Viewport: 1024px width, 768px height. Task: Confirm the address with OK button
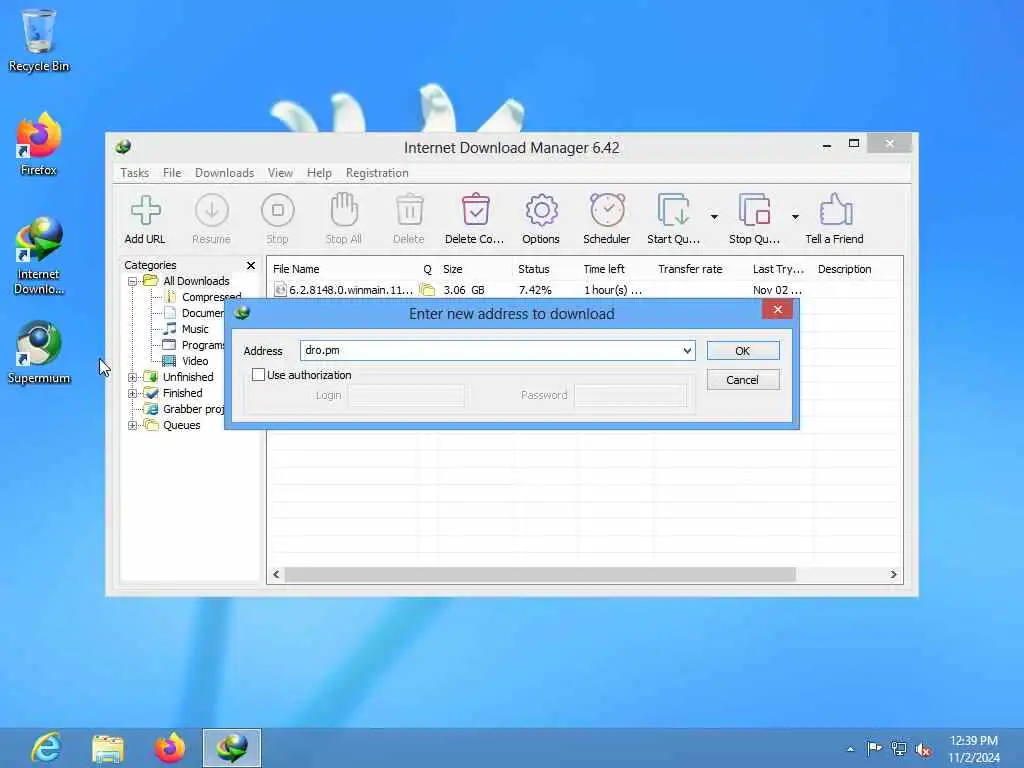[x=743, y=351]
